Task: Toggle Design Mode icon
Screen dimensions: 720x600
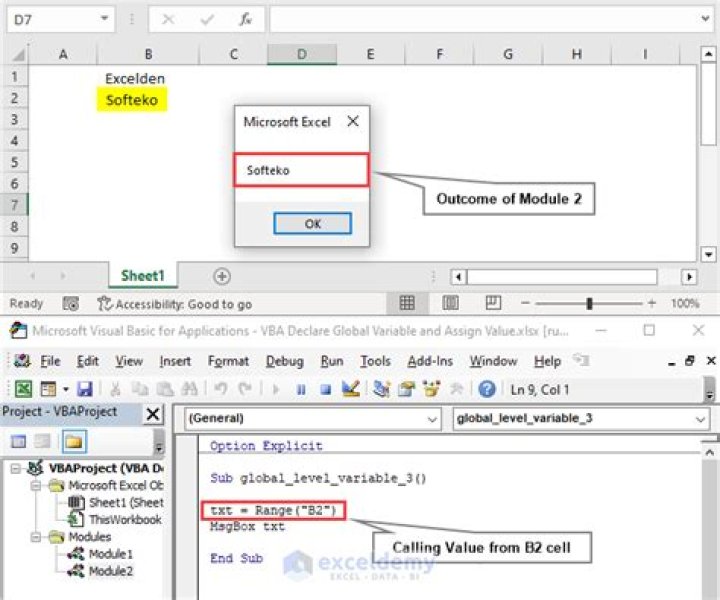Action: point(351,389)
